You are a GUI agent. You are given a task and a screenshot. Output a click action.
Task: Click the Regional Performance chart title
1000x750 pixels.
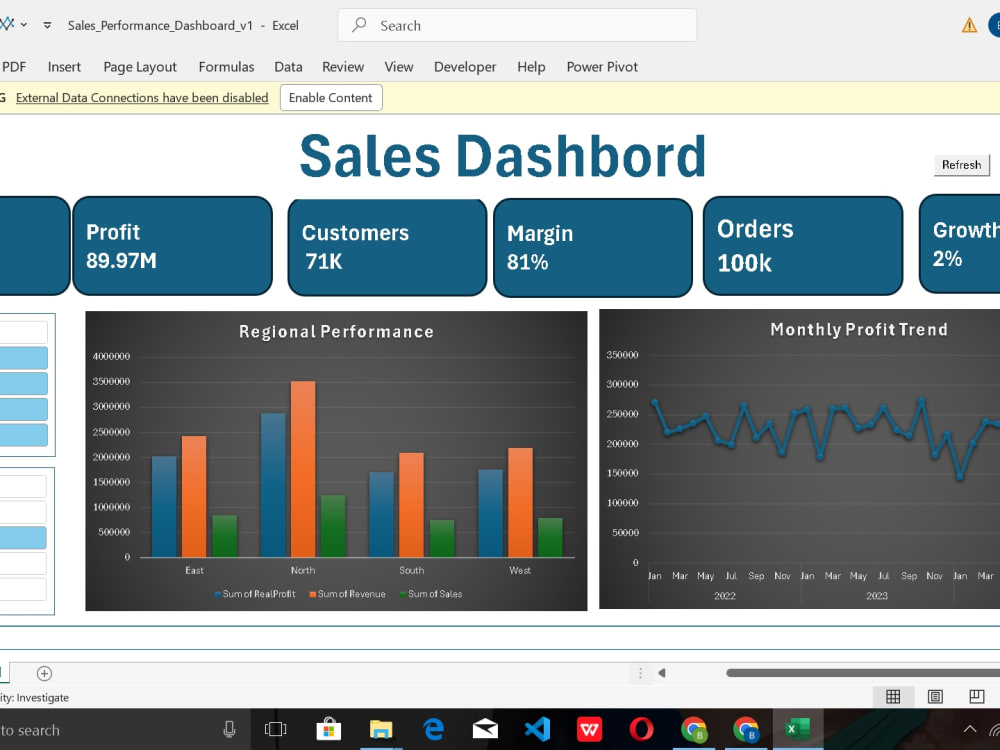[x=336, y=332]
